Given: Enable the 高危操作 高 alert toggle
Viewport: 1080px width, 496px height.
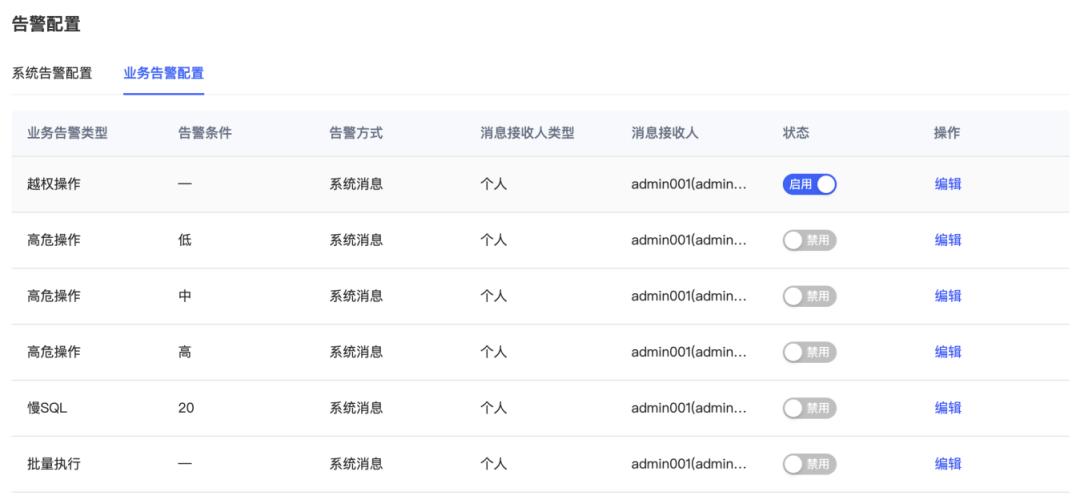Looking at the screenshot, I should [x=809, y=352].
